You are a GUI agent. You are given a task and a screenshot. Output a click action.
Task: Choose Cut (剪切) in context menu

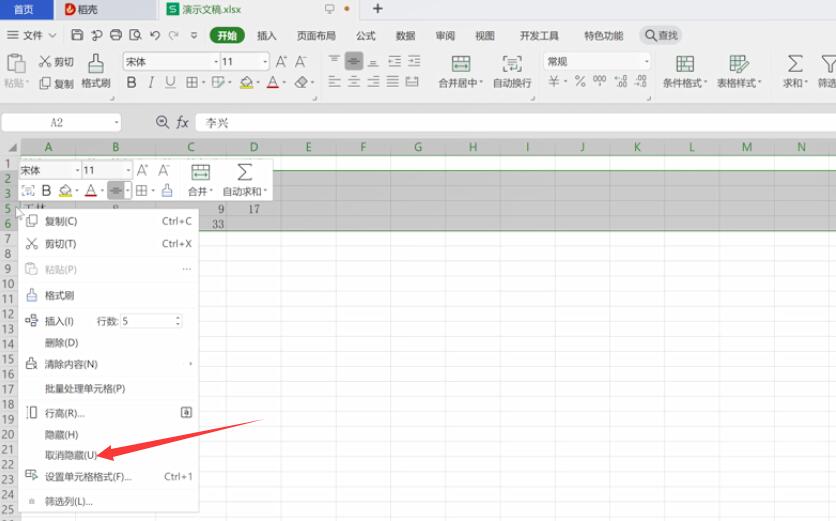point(109,244)
